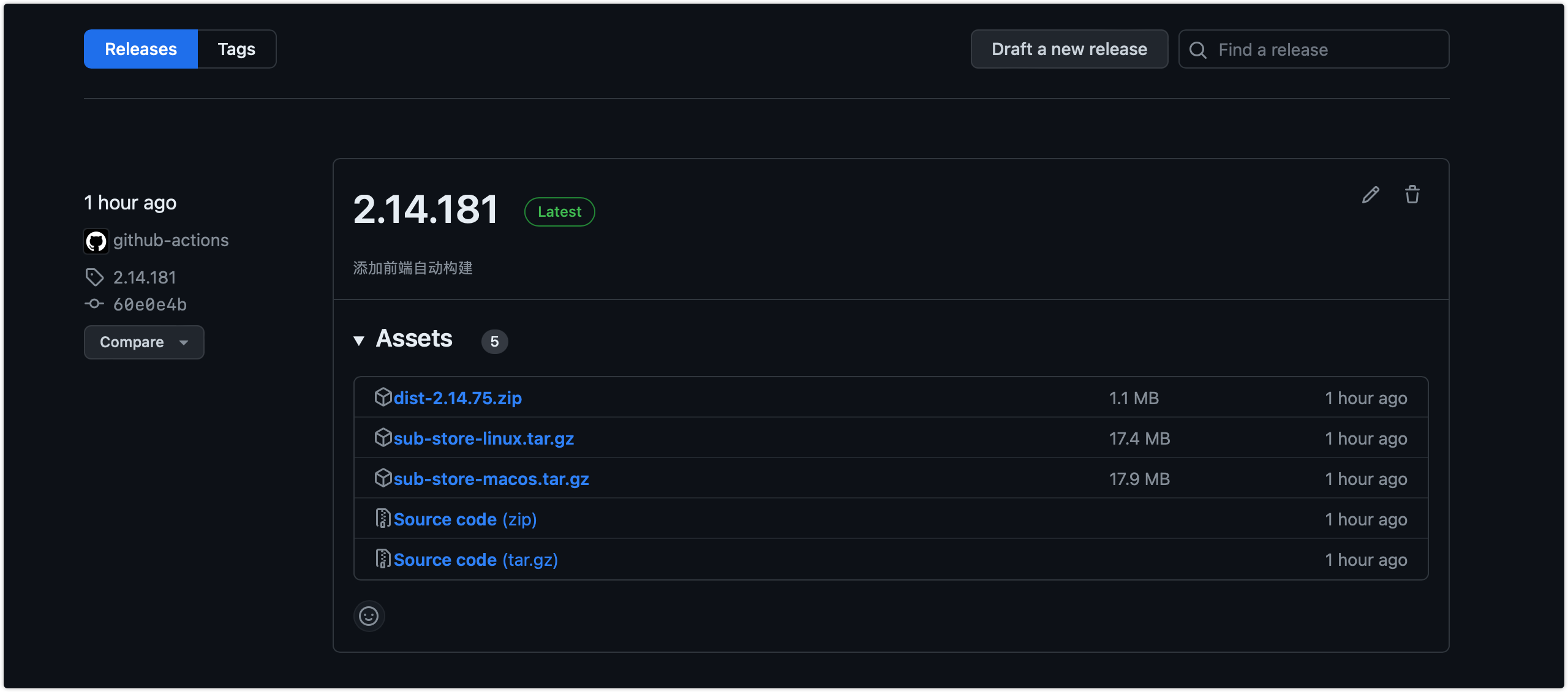Screen dimensions: 1568x692
Task: Click Draft a new release button
Action: coord(1069,49)
